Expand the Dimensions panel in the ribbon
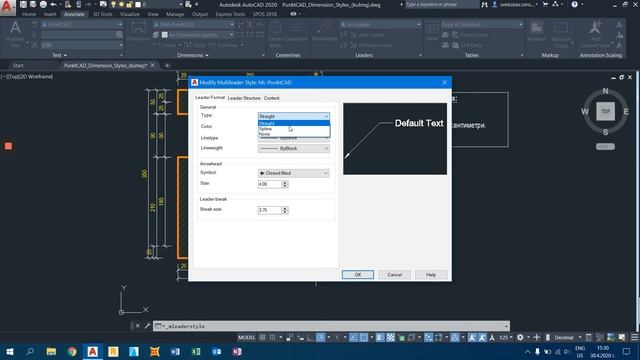 tap(193, 55)
